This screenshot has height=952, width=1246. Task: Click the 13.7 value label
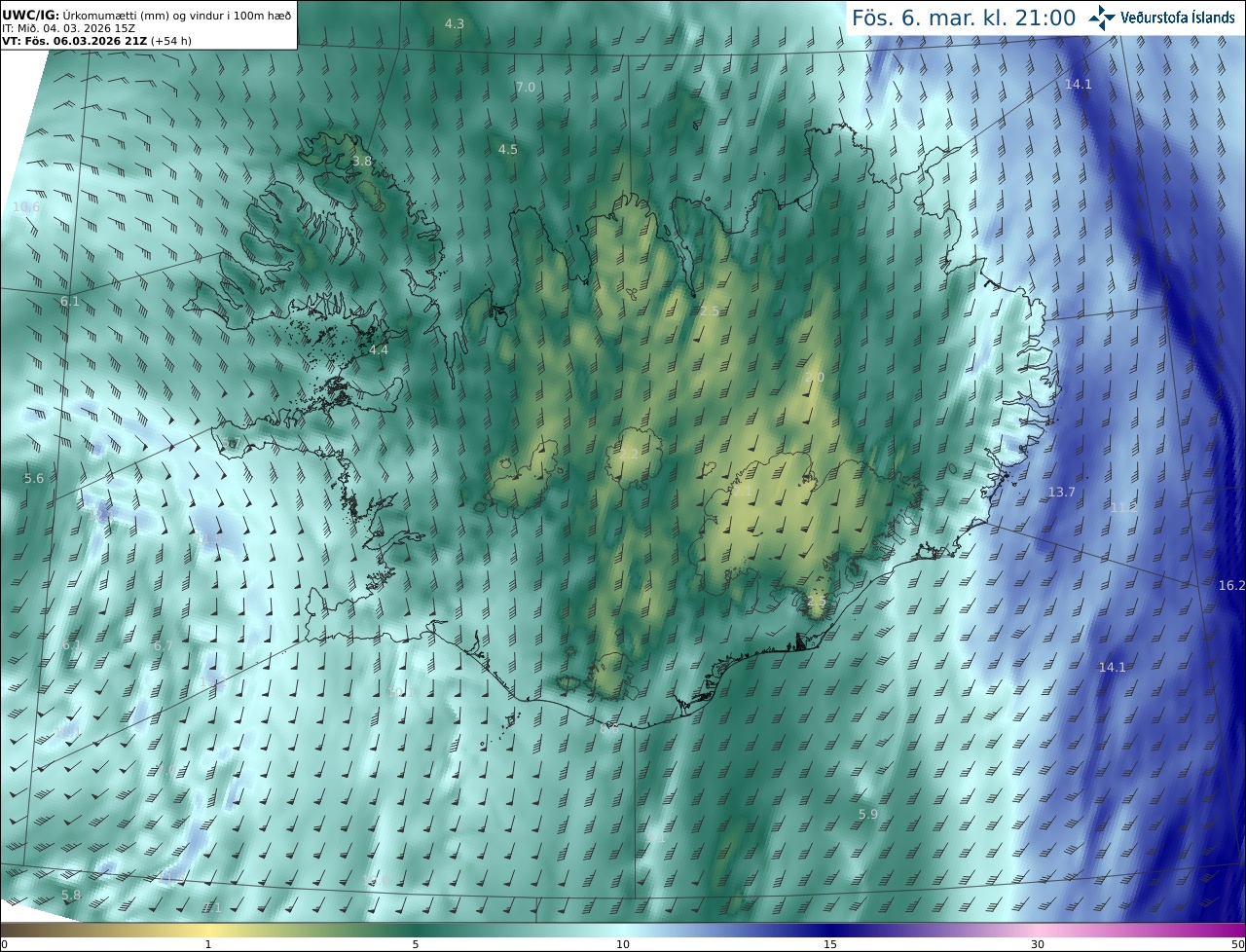(x=1062, y=492)
